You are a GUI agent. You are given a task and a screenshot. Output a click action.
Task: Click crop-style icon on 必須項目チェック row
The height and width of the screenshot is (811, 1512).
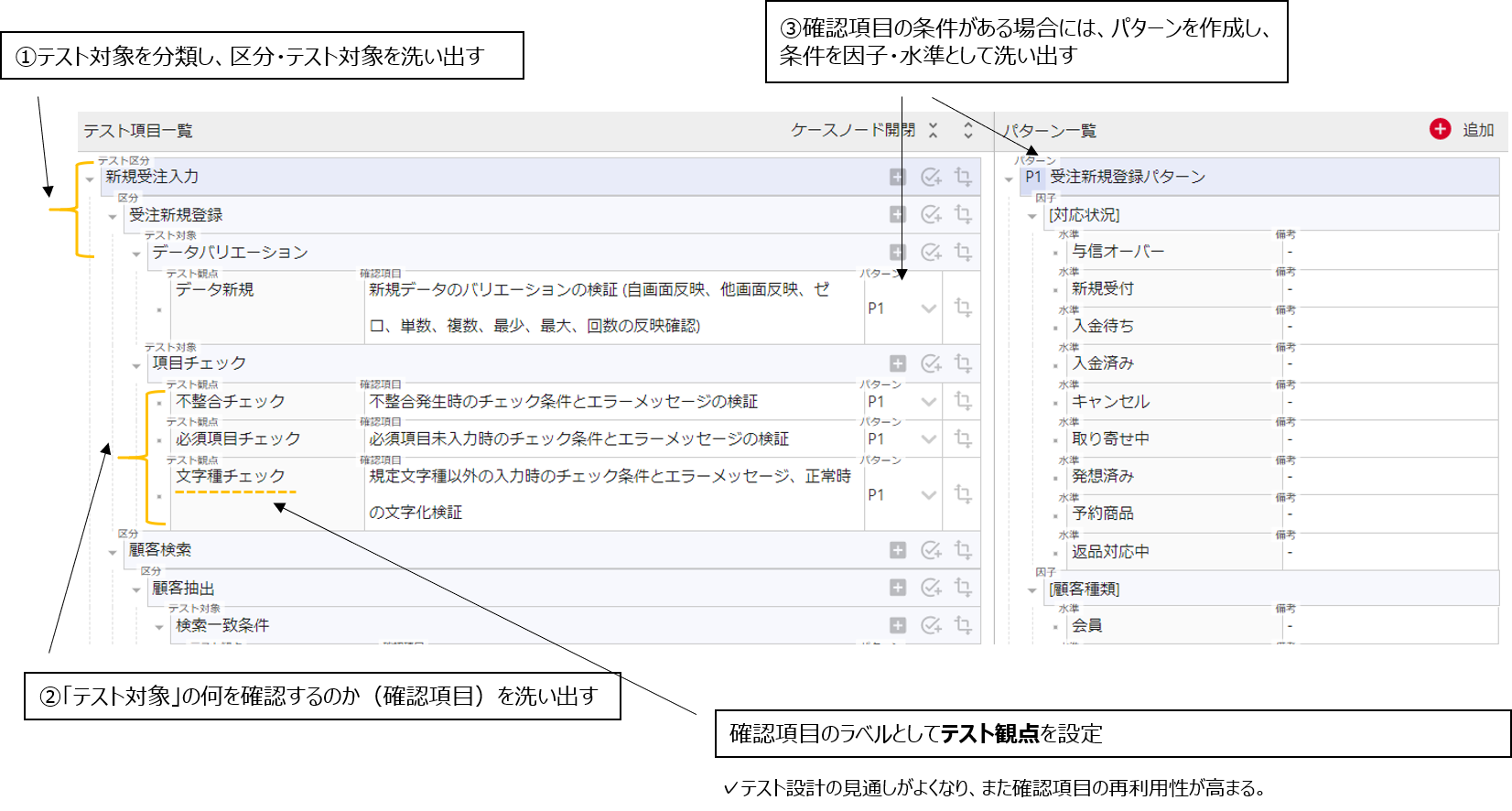click(x=963, y=438)
